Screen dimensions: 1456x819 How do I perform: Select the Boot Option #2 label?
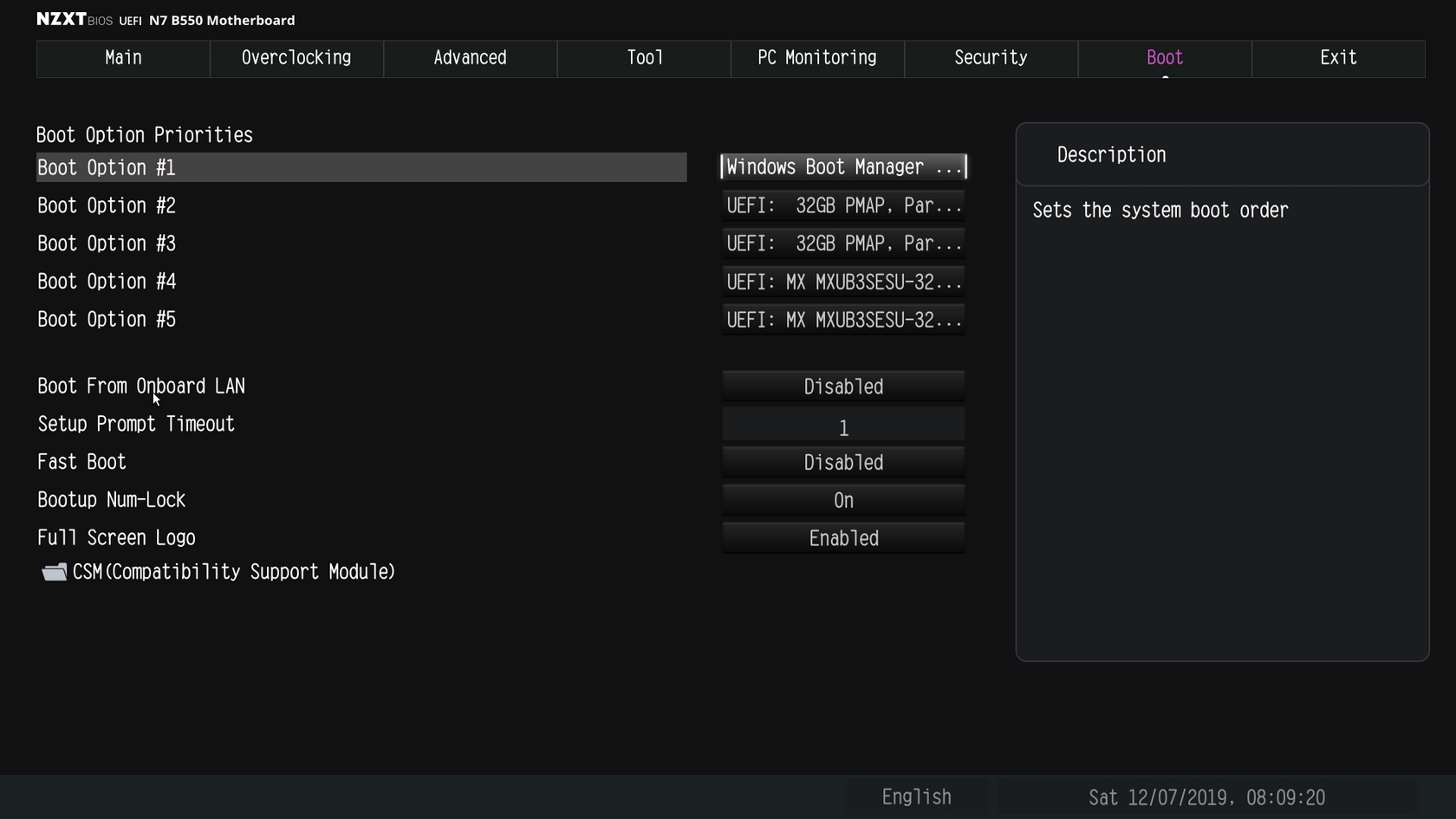tap(107, 205)
